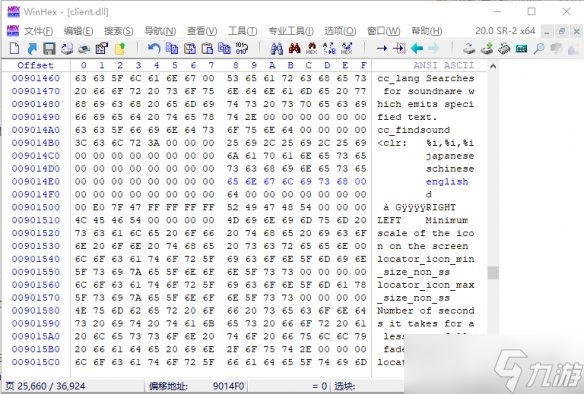Open Find Text with blue binoculars
The height and width of the screenshot is (394, 584).
point(276,48)
